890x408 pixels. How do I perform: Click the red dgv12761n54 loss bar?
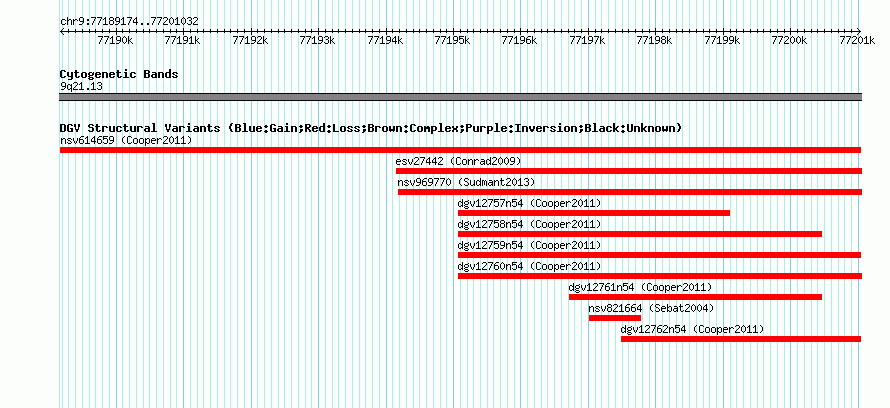click(x=695, y=297)
